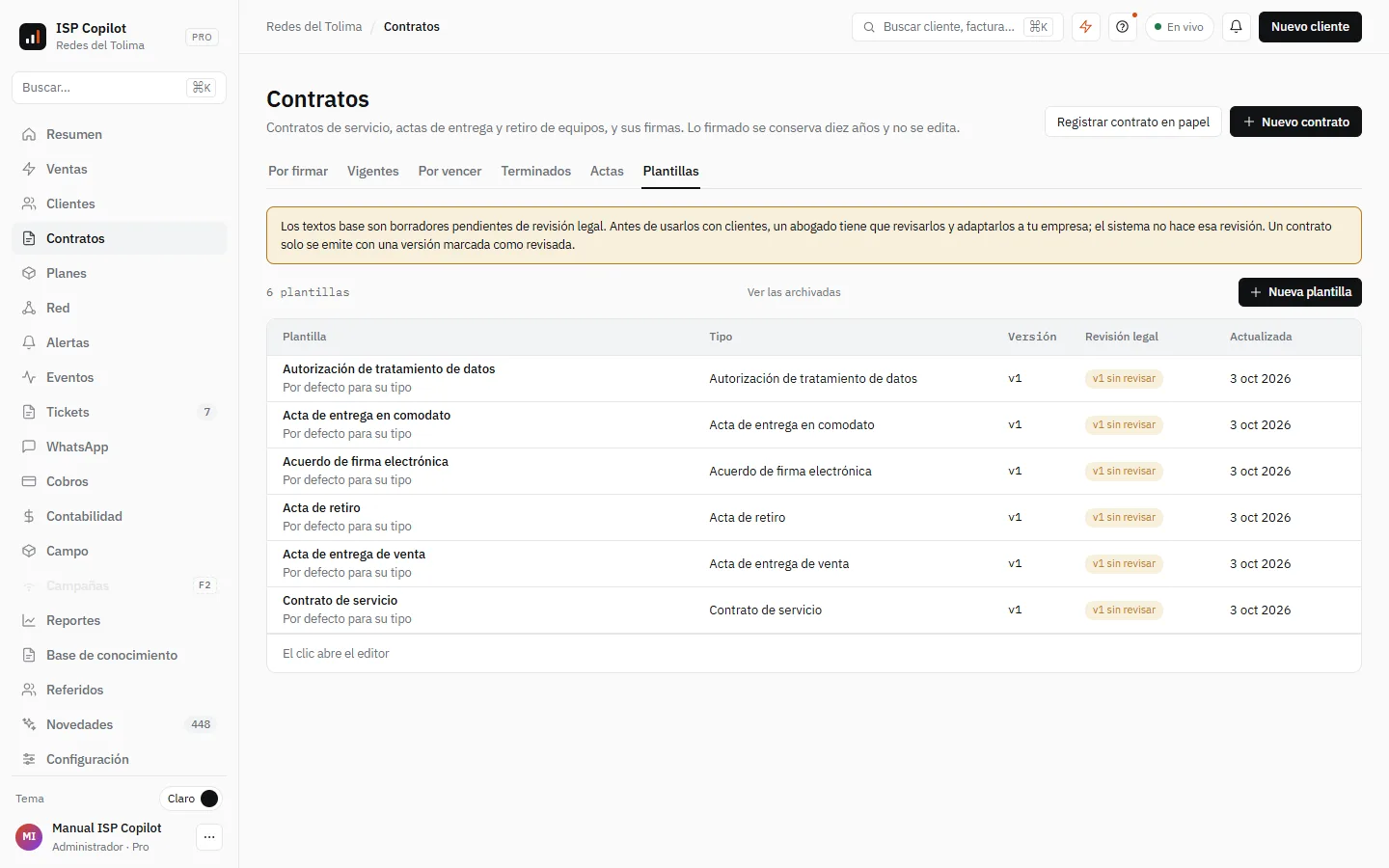Switch to the Vigentes tab
The width and height of the screenshot is (1389, 868).
click(x=373, y=171)
